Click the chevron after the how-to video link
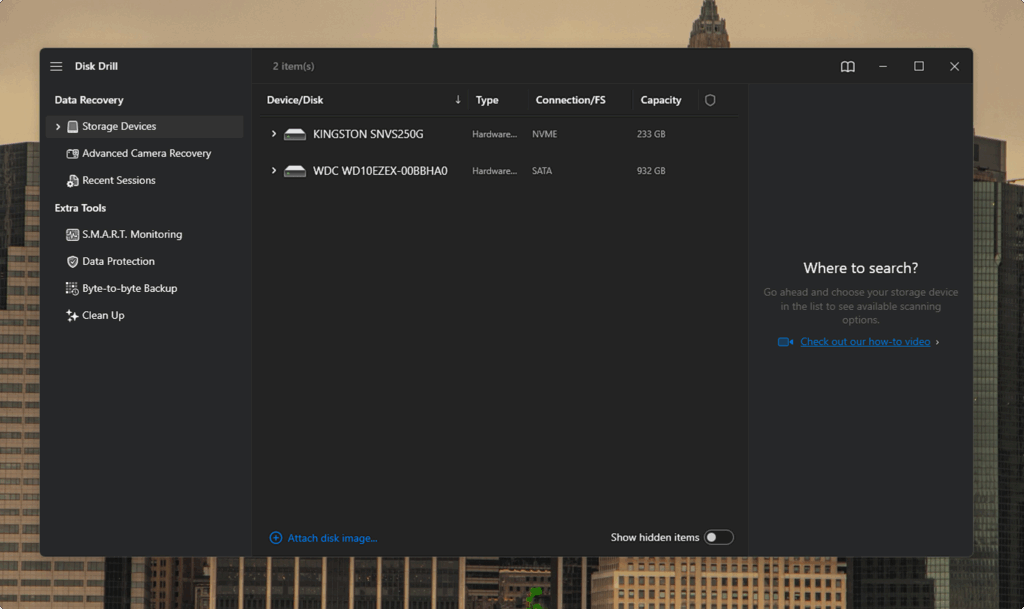This screenshot has width=1024, height=609. point(937,342)
